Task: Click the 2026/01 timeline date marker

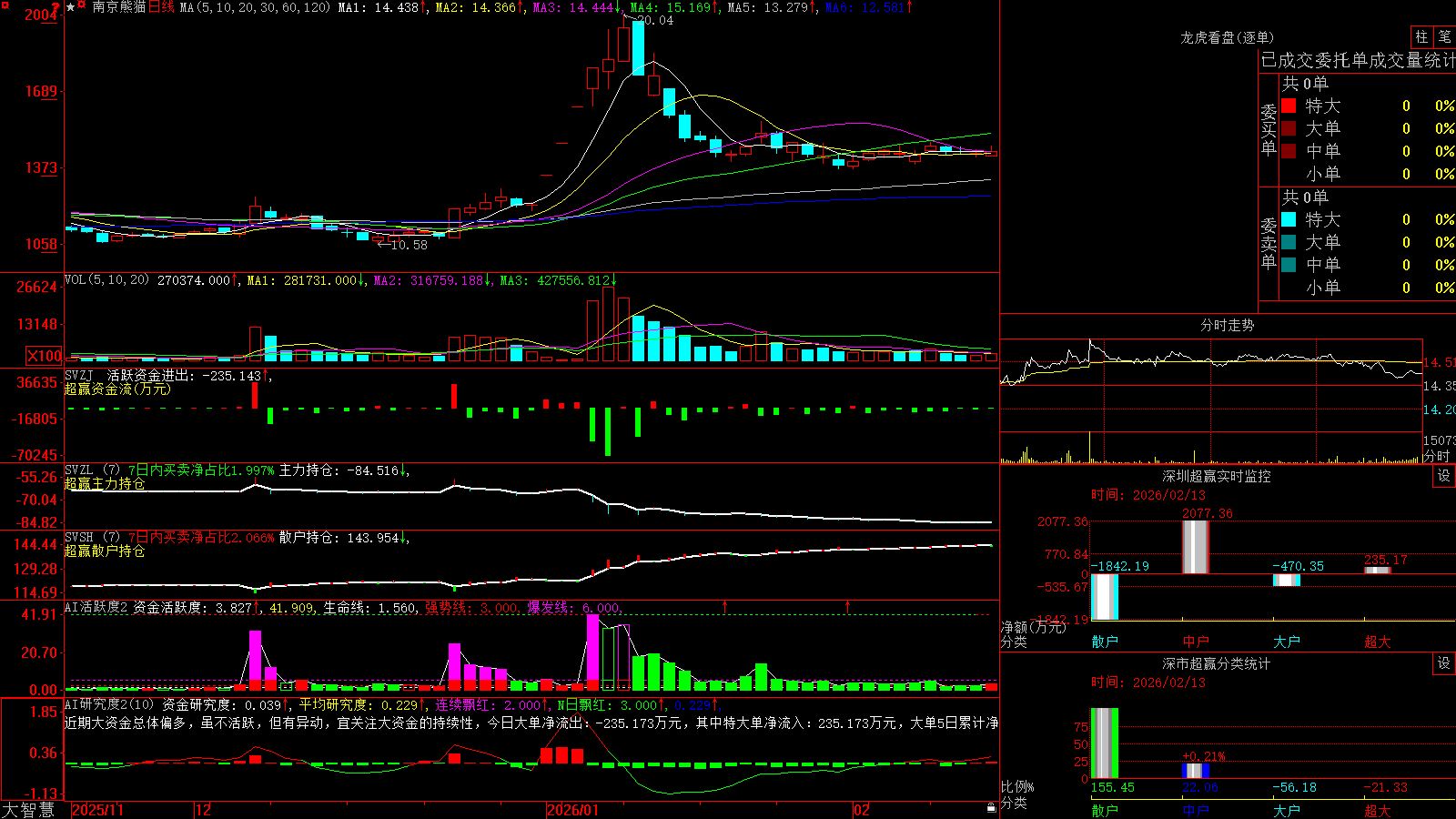Action: point(572,810)
